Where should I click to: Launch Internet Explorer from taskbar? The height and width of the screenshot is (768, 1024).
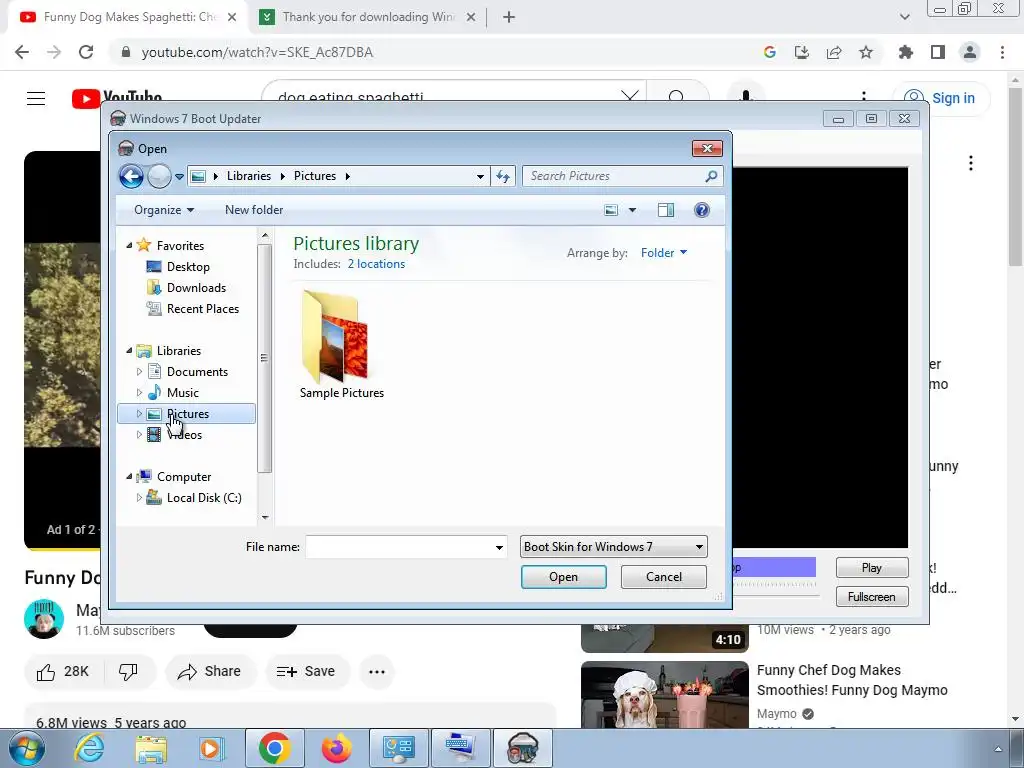coord(89,748)
